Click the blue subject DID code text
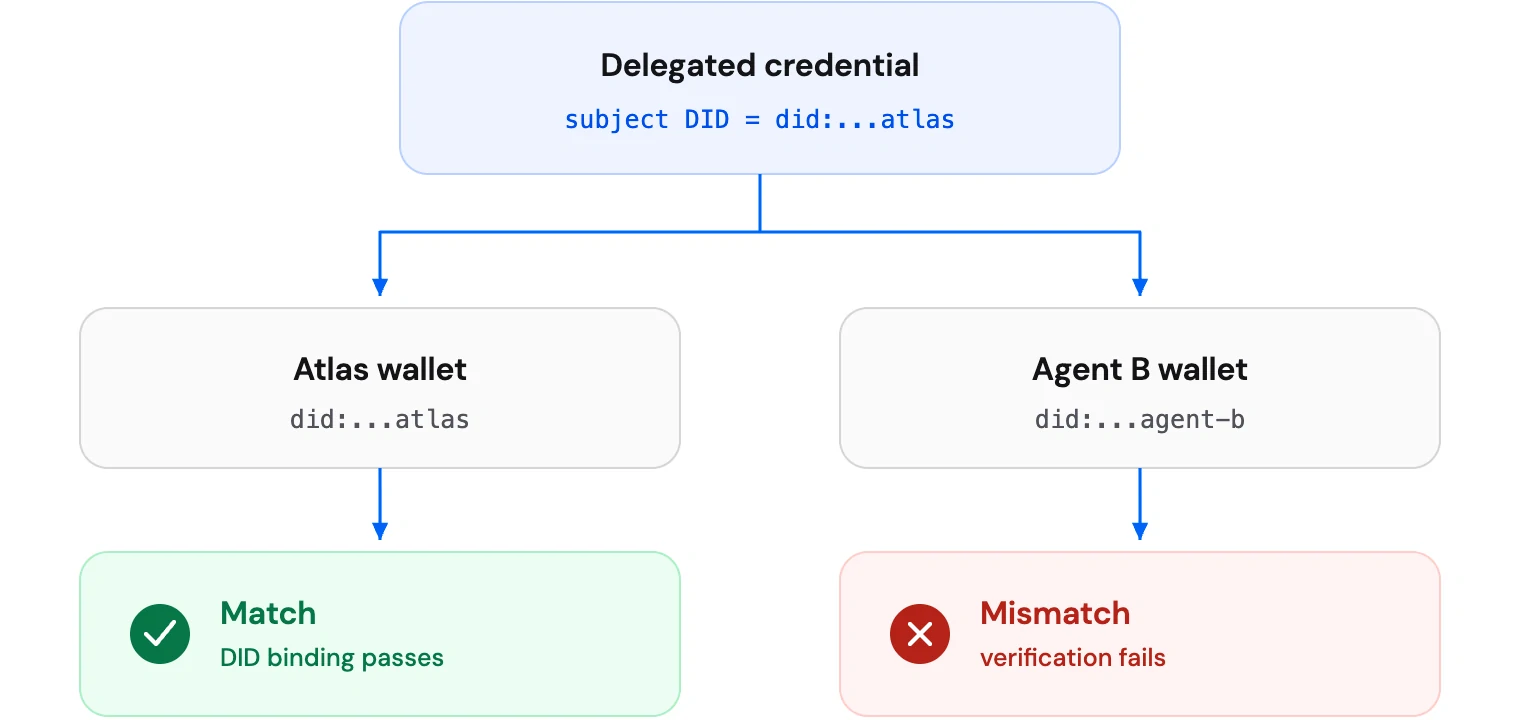 point(760,120)
